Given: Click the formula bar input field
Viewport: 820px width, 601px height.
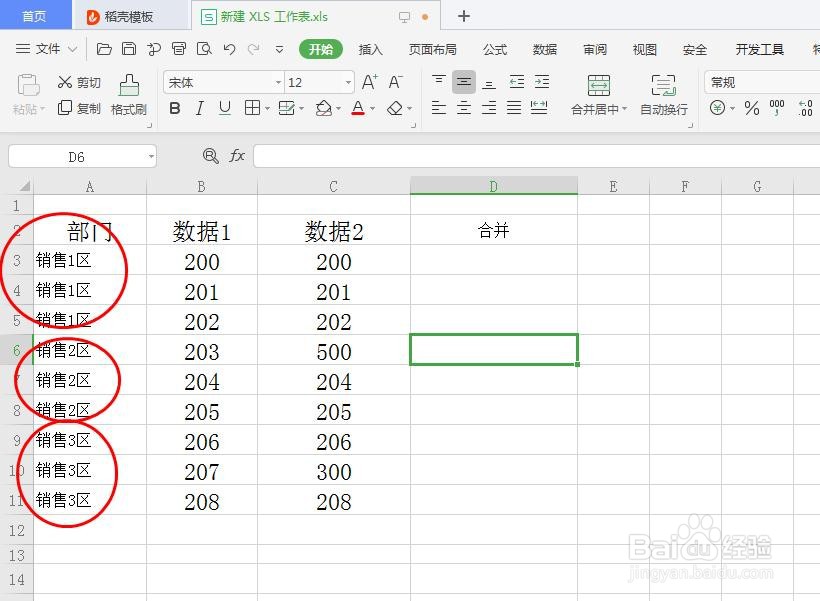Looking at the screenshot, I should [x=450, y=156].
